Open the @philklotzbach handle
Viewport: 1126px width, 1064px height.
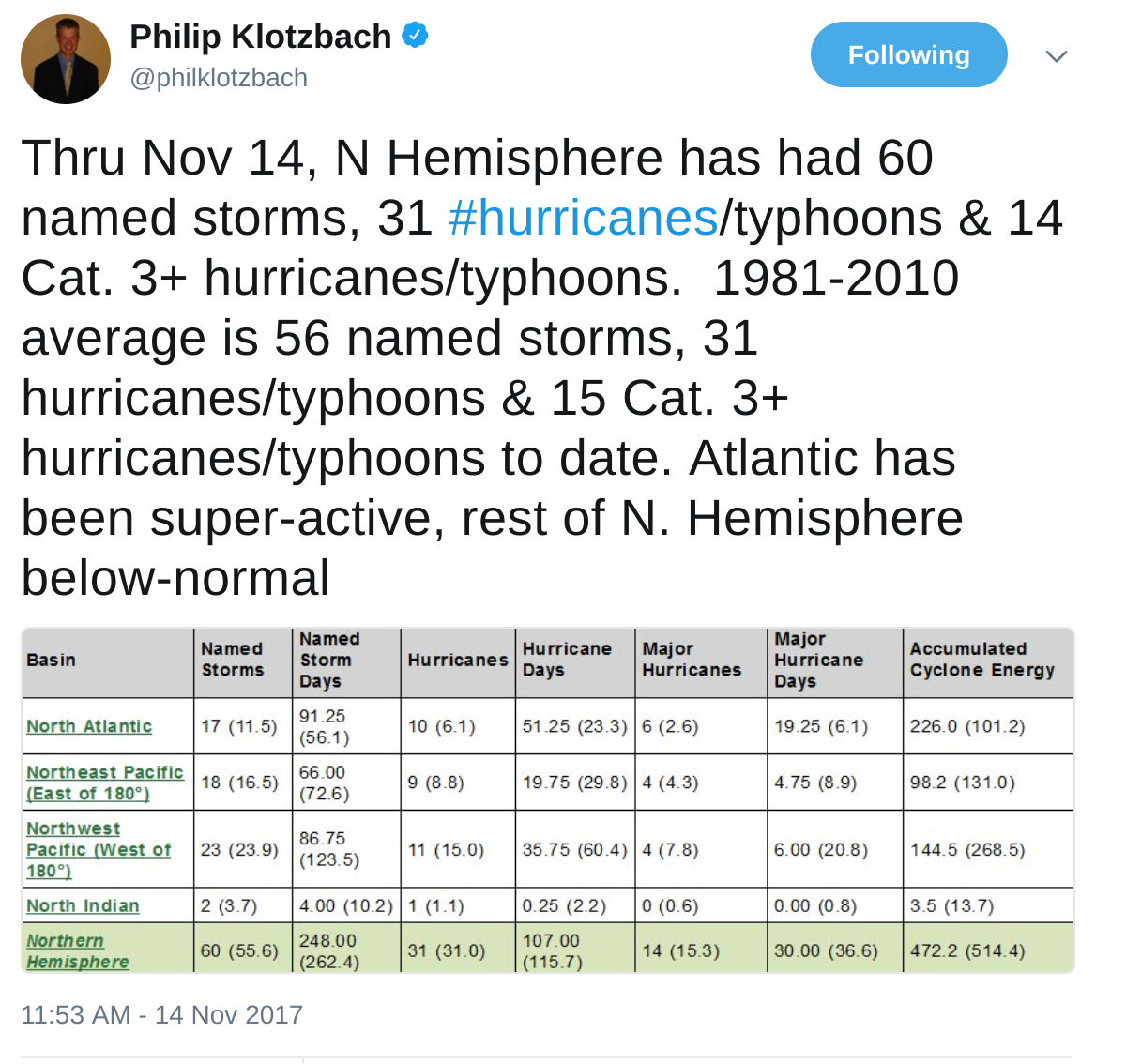coord(219,78)
